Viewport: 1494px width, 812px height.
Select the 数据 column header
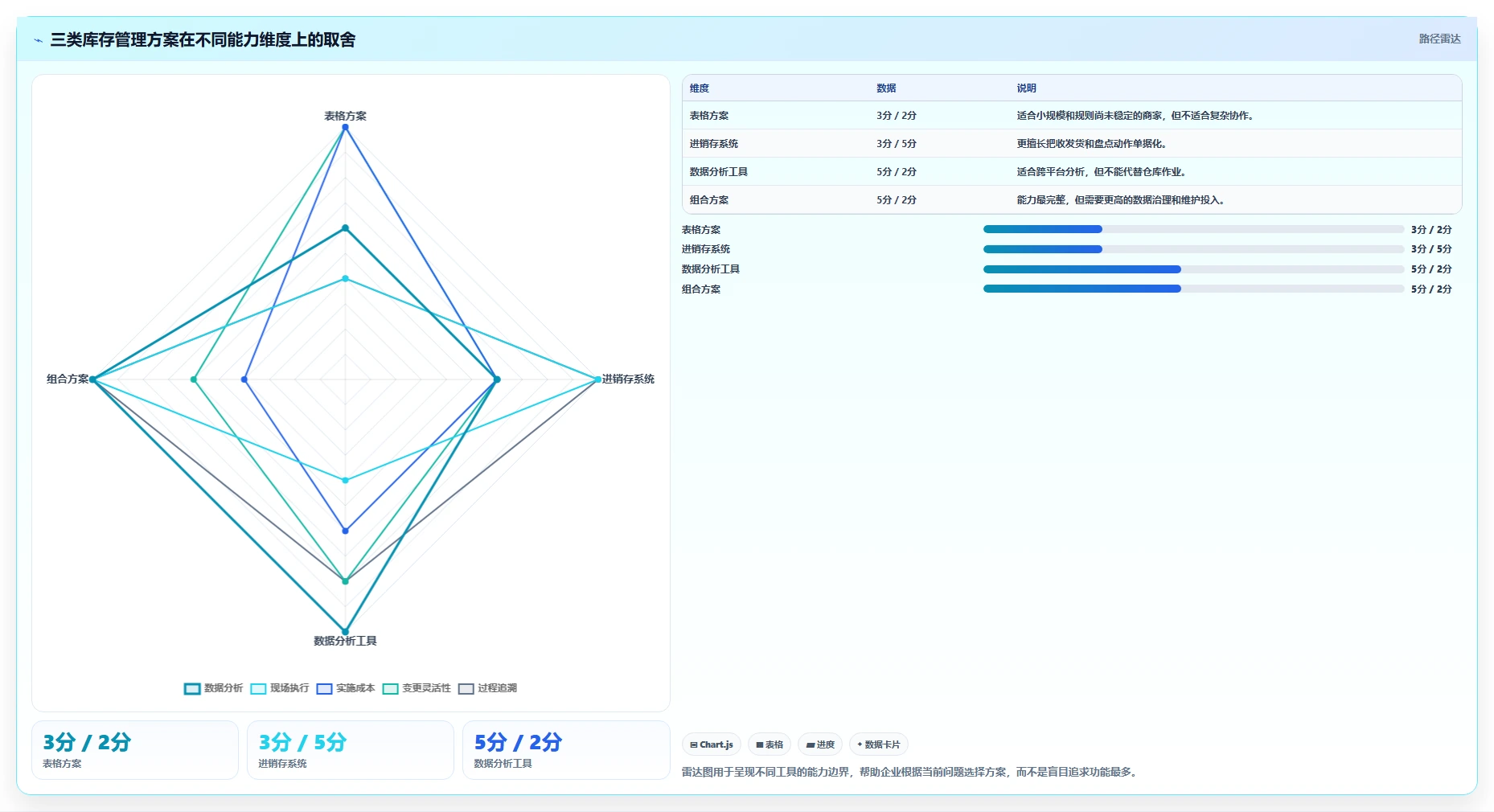pos(886,88)
